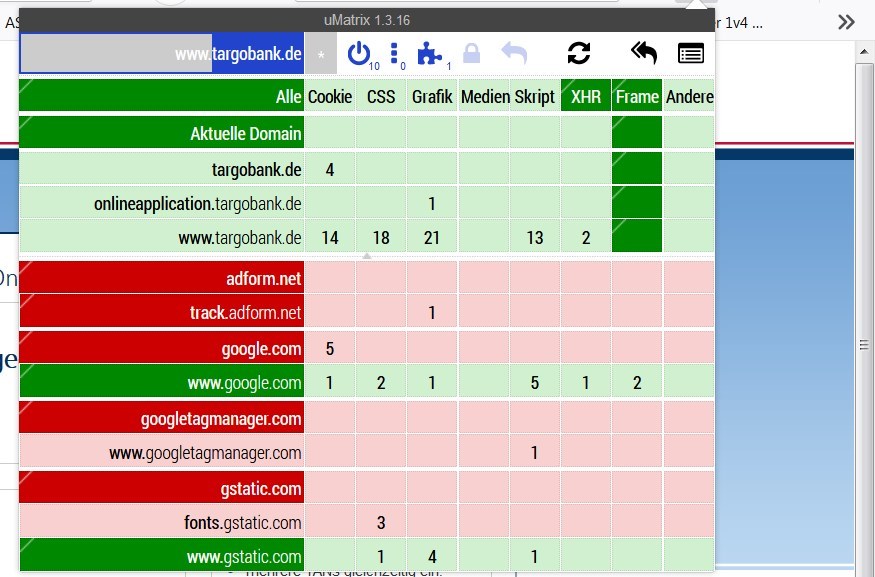Image resolution: width=875 pixels, height=577 pixels.
Task: Click the page scrollbar thumb
Action: point(864,345)
